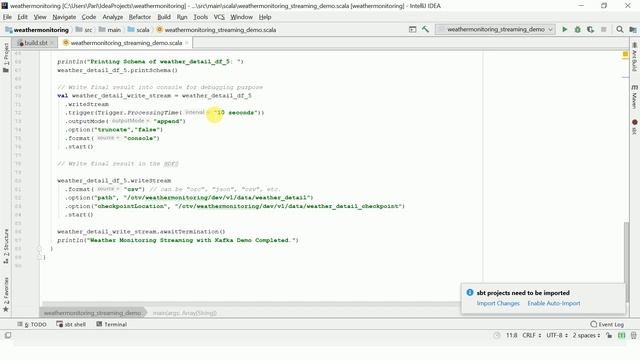Open the Help menu

click(x=265, y=17)
